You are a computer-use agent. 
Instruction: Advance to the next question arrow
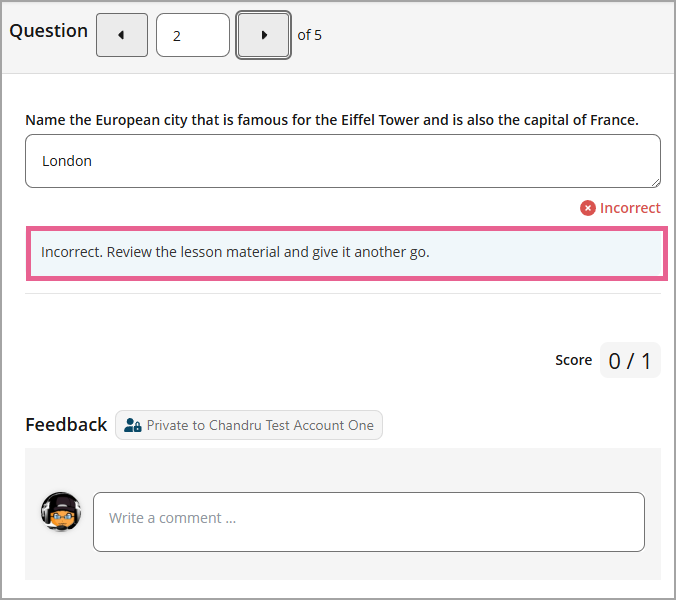click(264, 35)
